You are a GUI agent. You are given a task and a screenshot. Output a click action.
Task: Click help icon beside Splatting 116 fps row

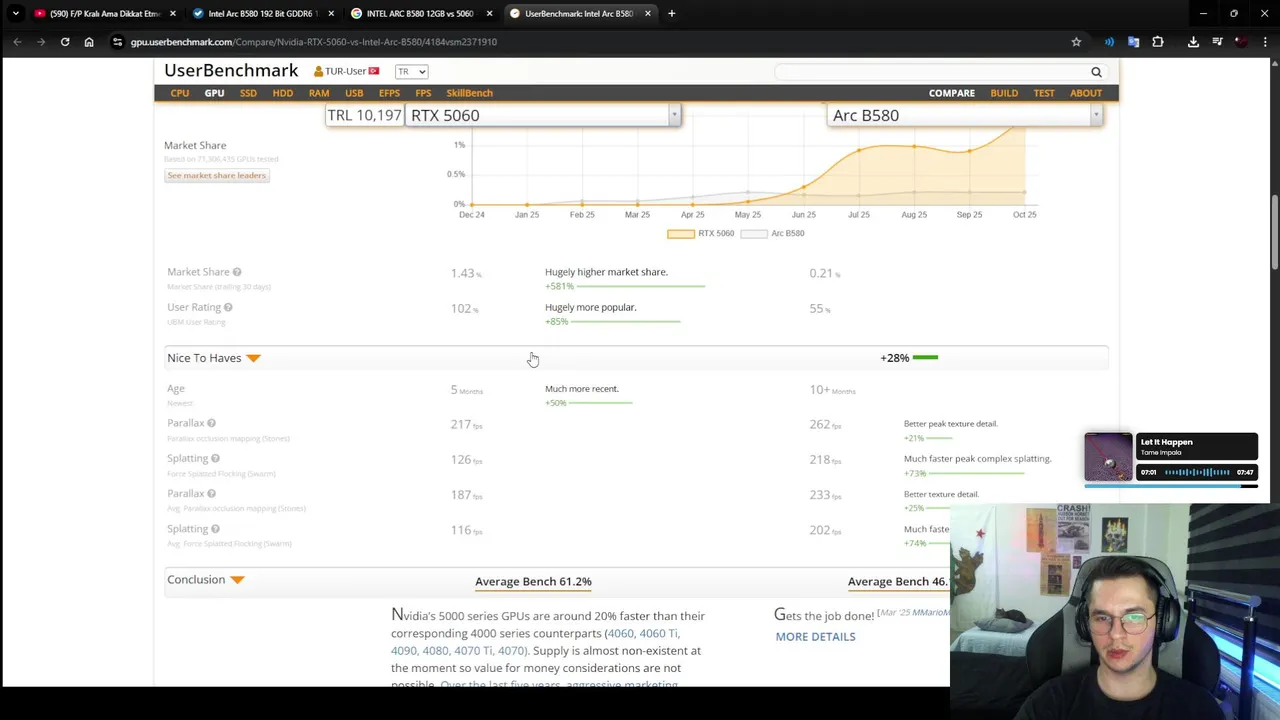(x=215, y=528)
